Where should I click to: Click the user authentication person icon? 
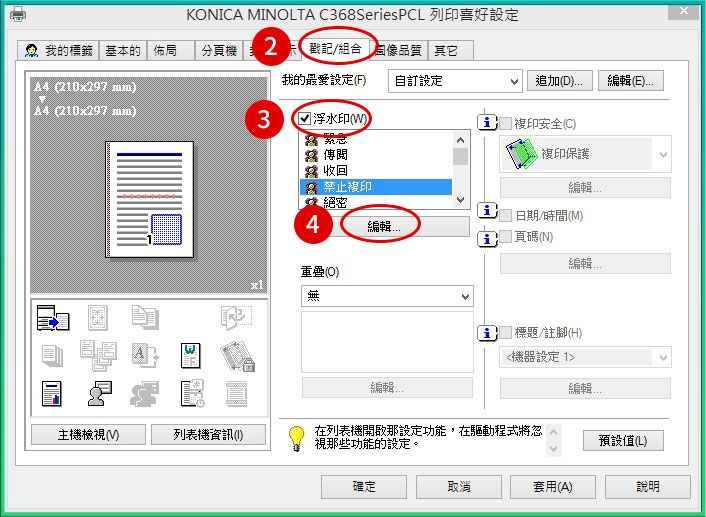coord(100,394)
